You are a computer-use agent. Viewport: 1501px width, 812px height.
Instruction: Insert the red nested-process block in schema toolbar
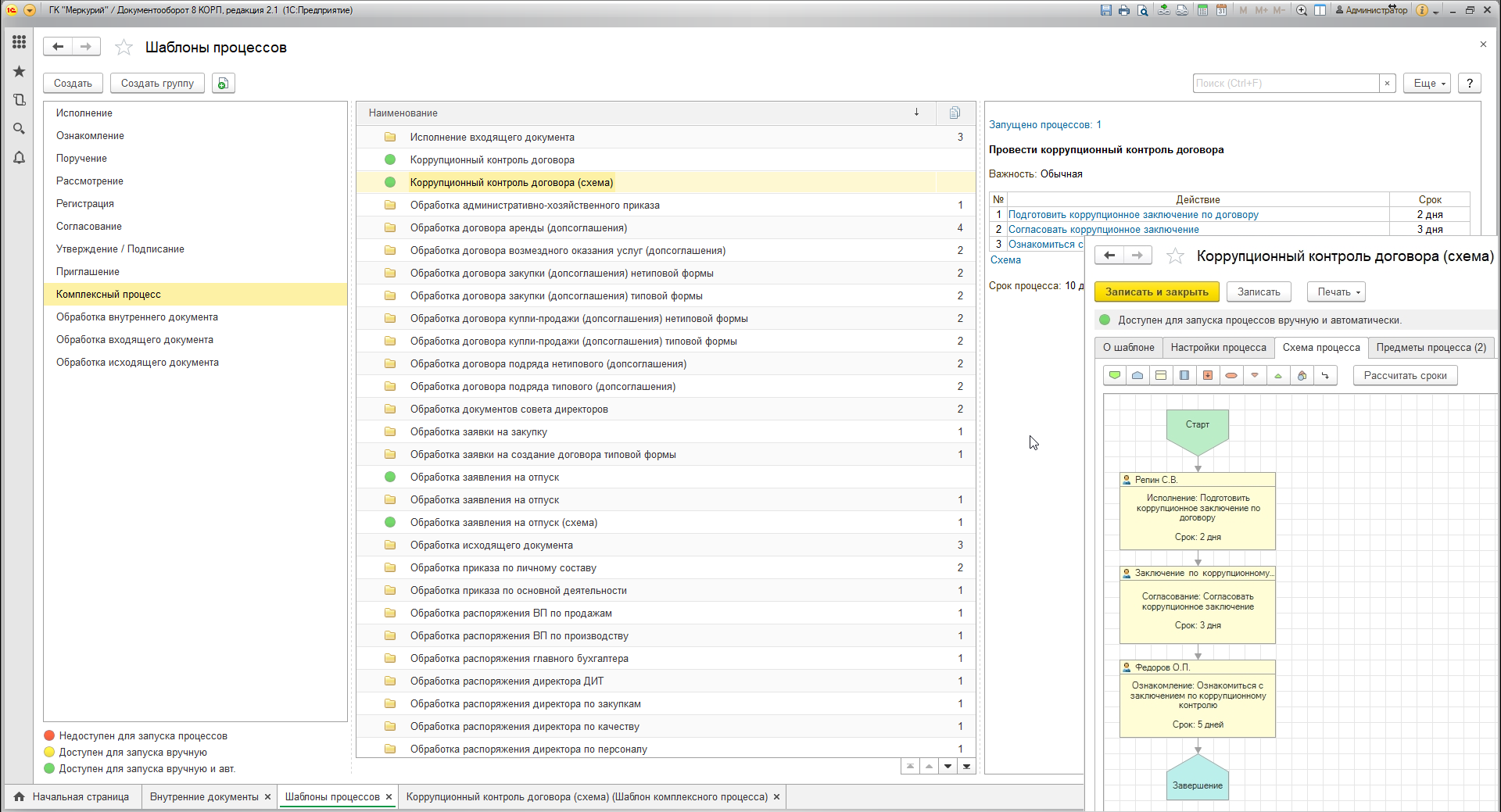(x=1208, y=376)
